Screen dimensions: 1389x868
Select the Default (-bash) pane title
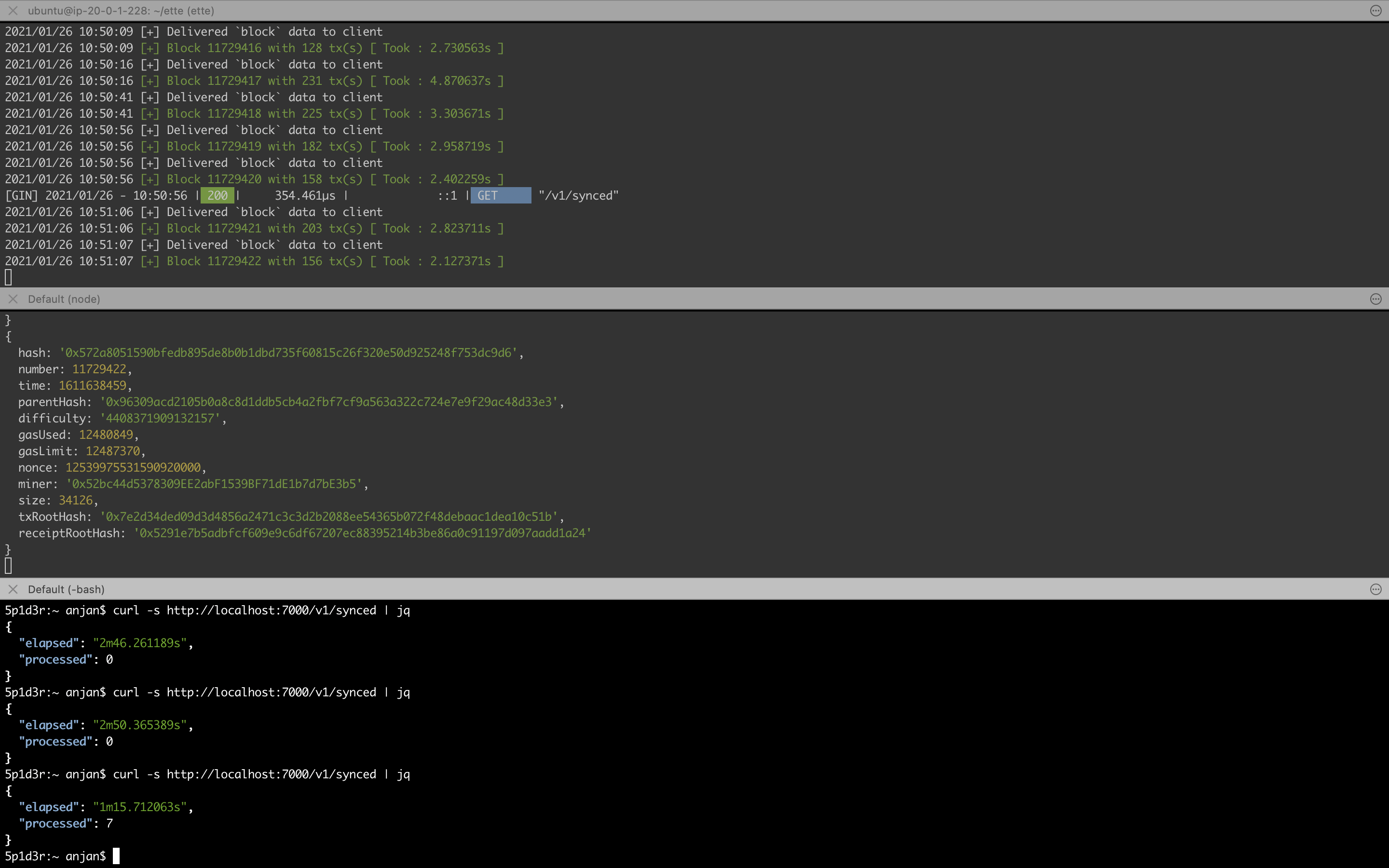66,589
